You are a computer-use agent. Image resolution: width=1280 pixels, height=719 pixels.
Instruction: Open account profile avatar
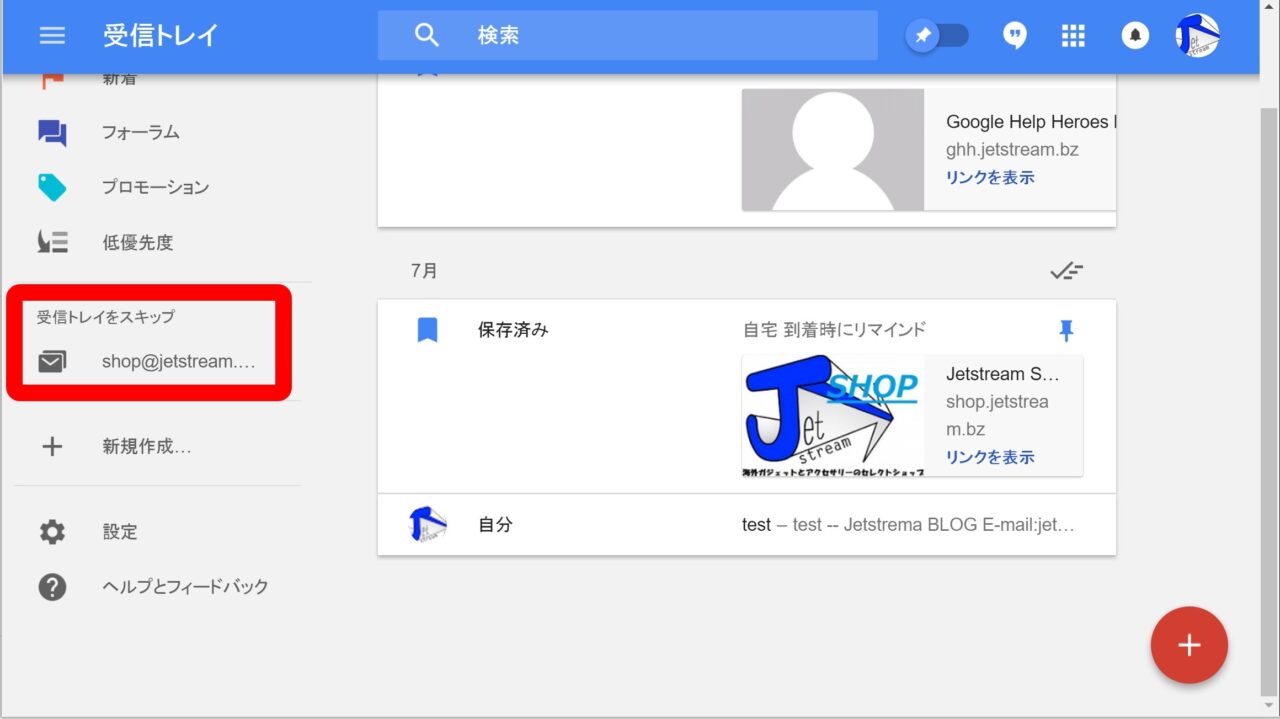(1197, 36)
